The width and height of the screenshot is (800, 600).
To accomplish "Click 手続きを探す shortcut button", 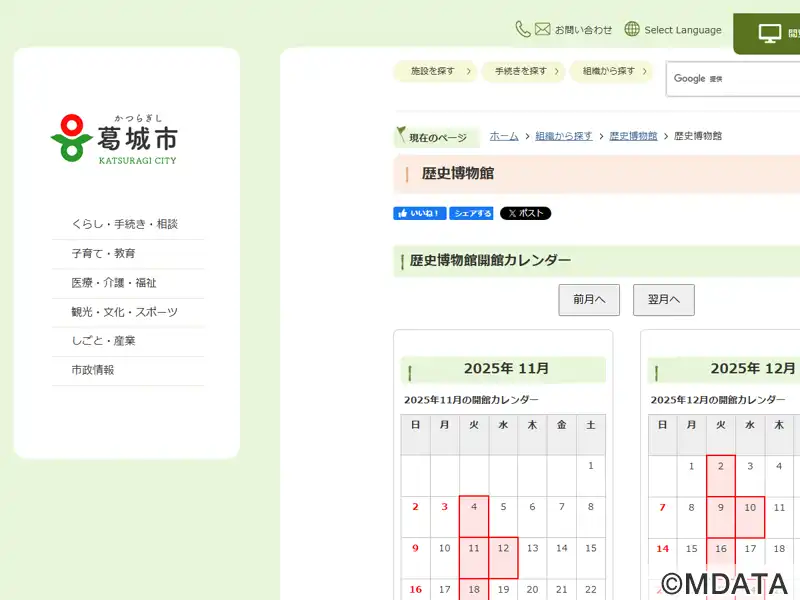I will (523, 71).
